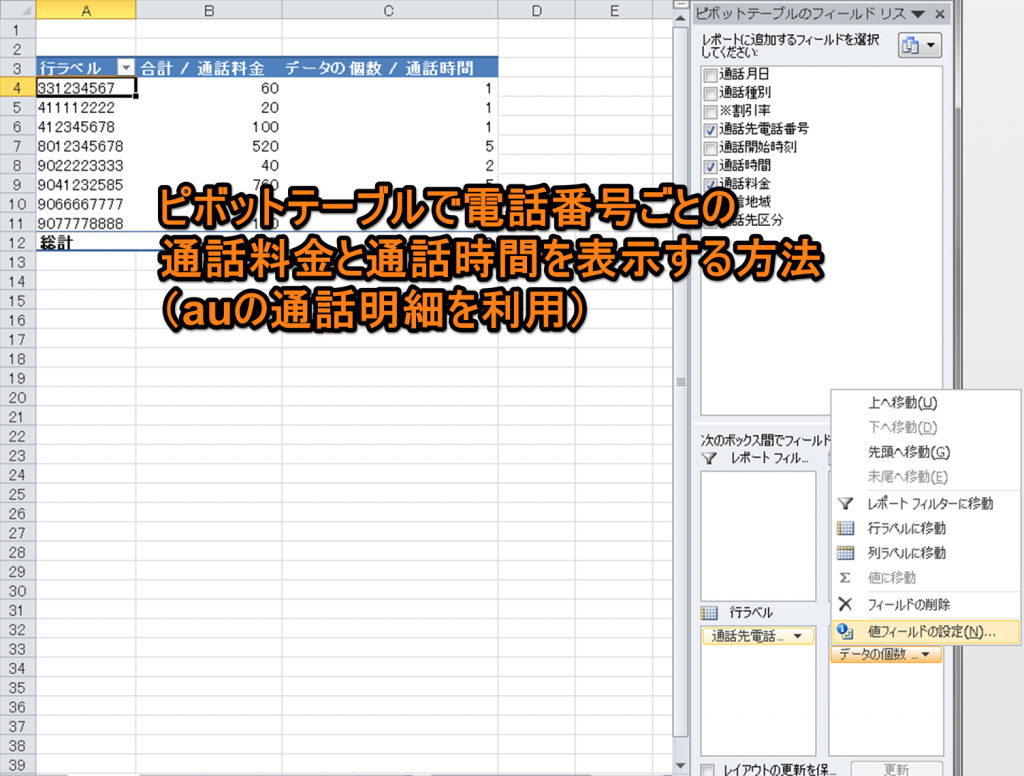Select the 総計 row label cell

tap(86, 242)
